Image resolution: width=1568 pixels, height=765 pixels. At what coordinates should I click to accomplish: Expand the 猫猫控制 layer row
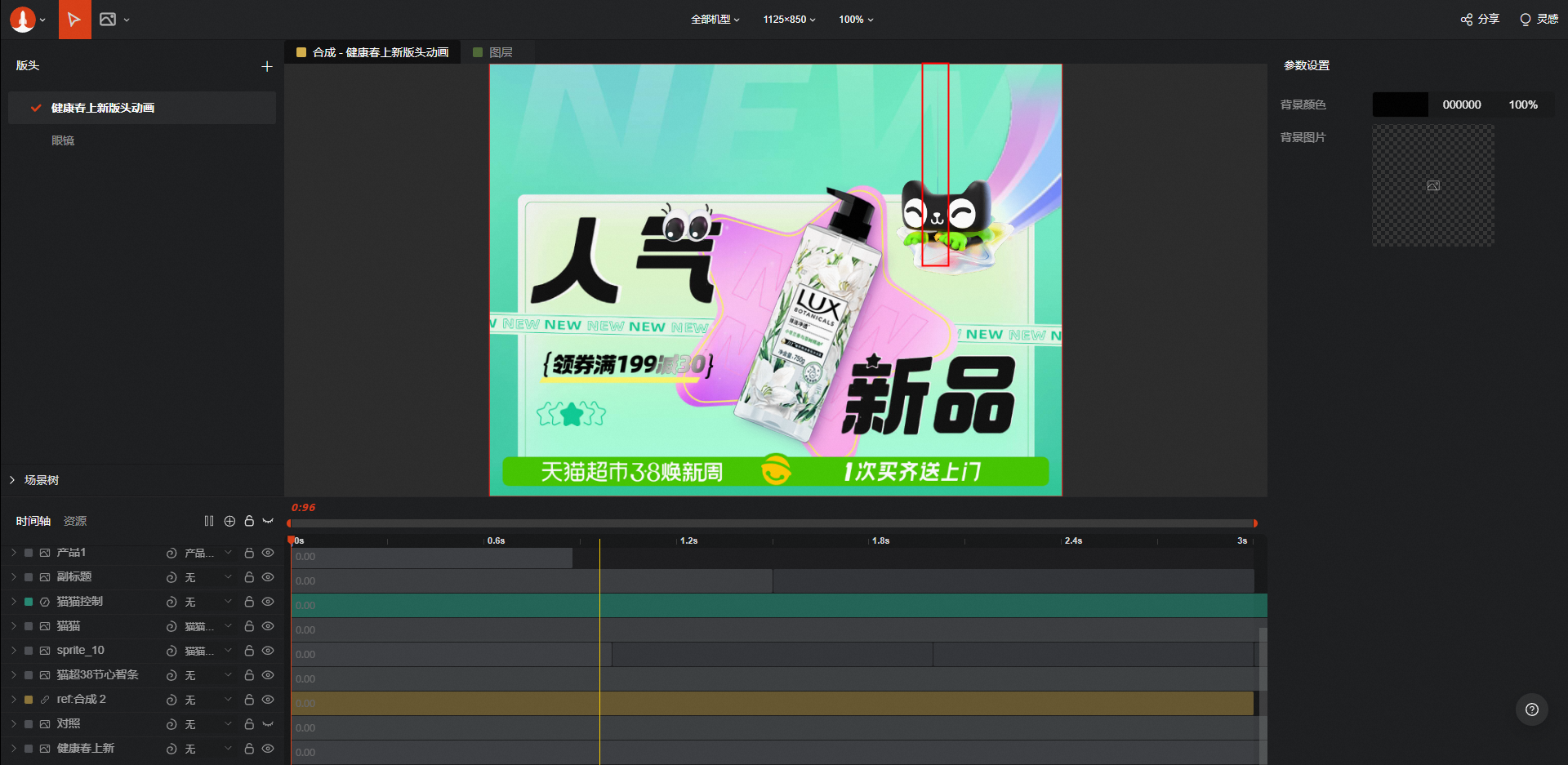pos(13,602)
